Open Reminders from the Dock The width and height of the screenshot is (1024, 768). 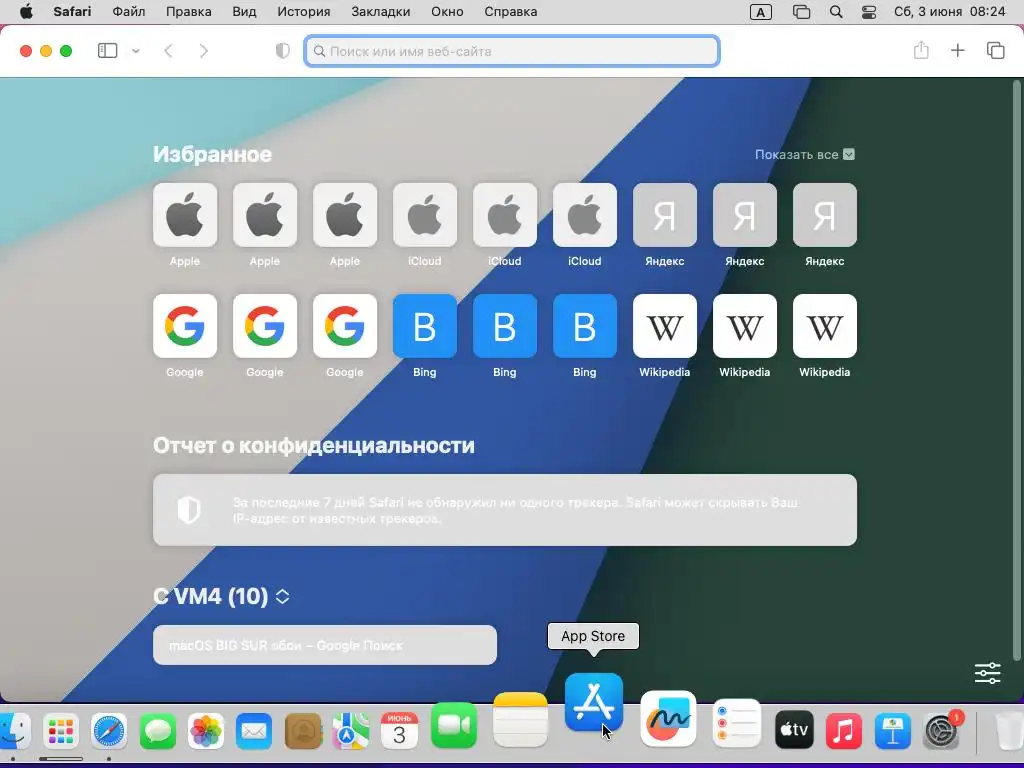[737, 723]
